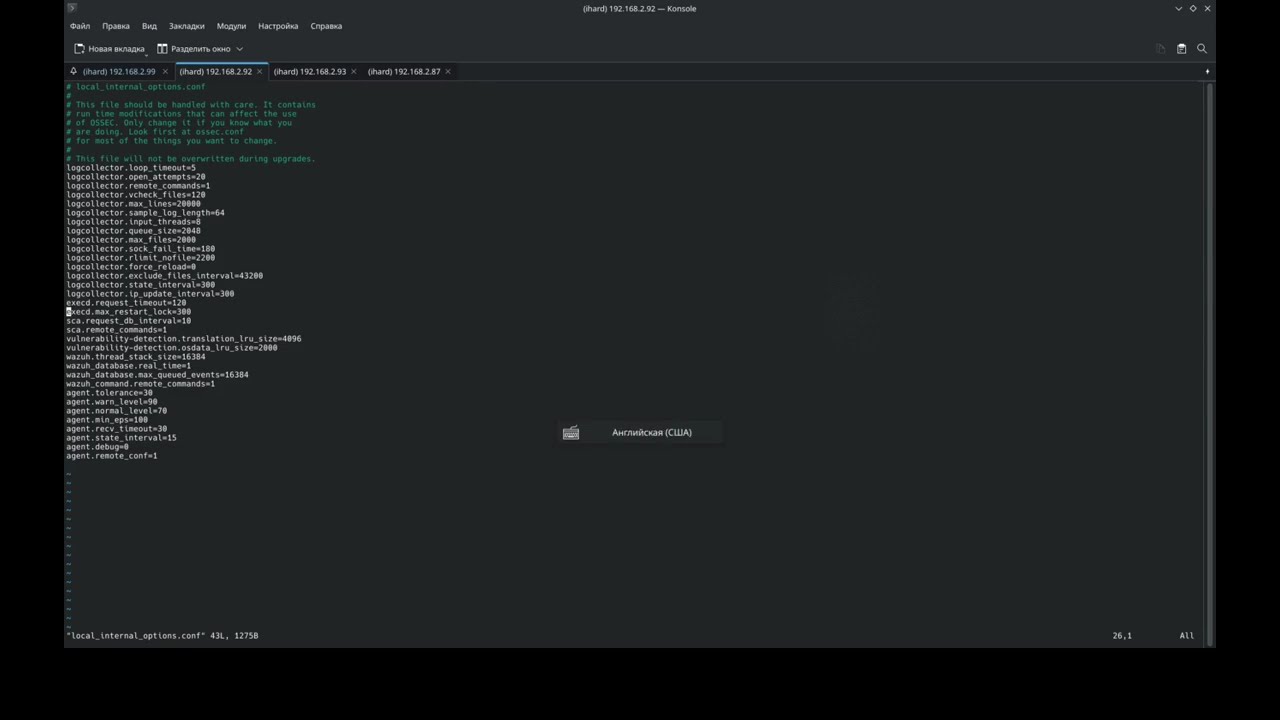Screen dimensions: 1280x720
Task: Open the Справка menu
Action: tap(326, 26)
